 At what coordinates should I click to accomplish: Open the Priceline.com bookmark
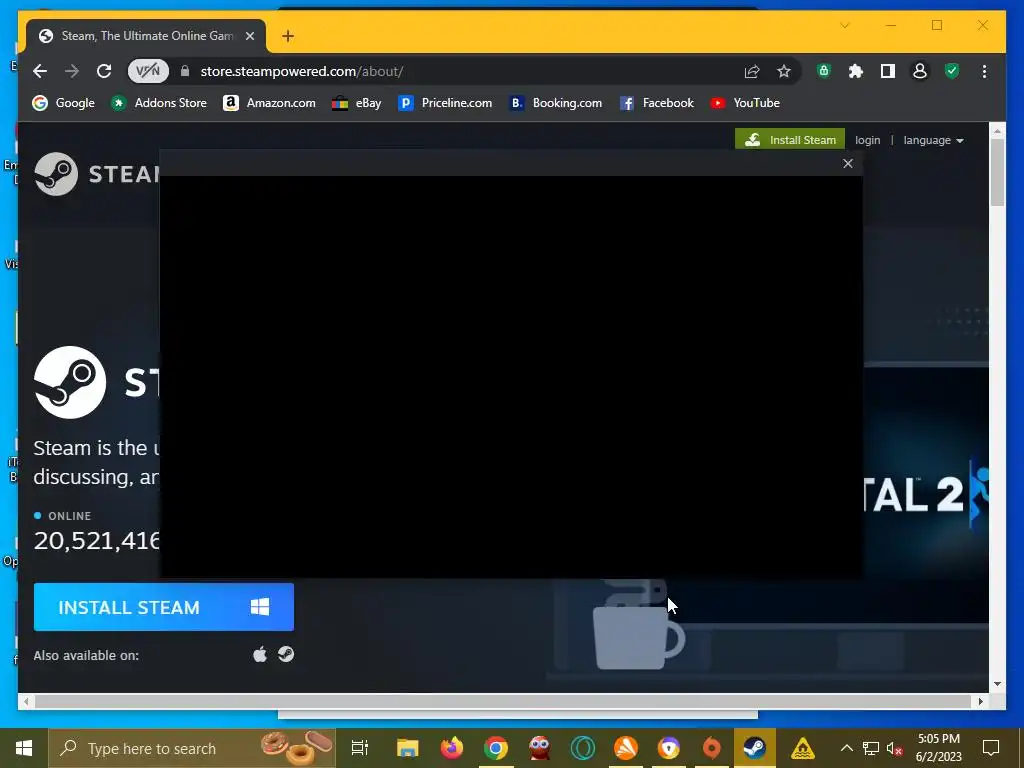click(445, 103)
